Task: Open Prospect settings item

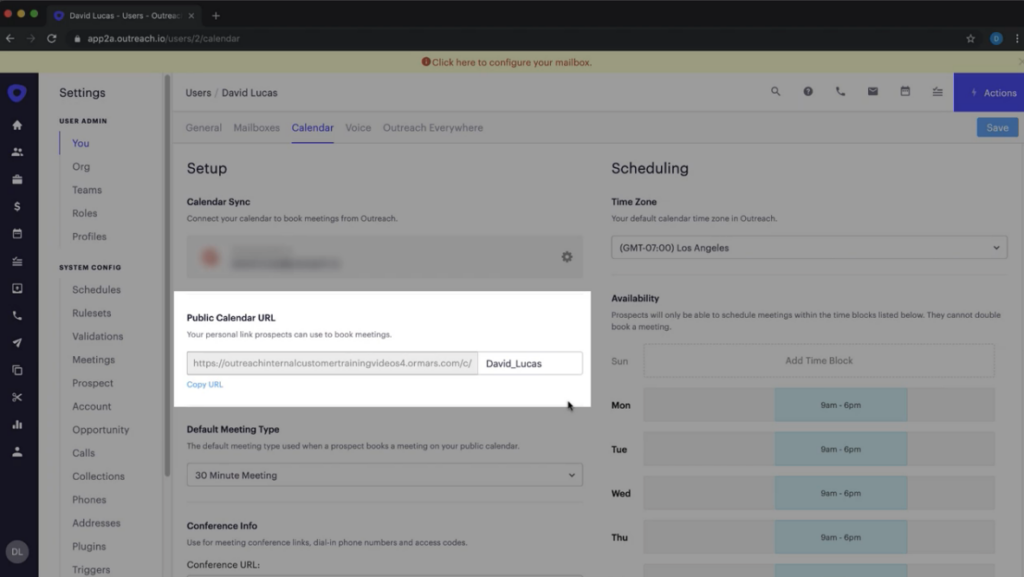Action: tap(92, 383)
